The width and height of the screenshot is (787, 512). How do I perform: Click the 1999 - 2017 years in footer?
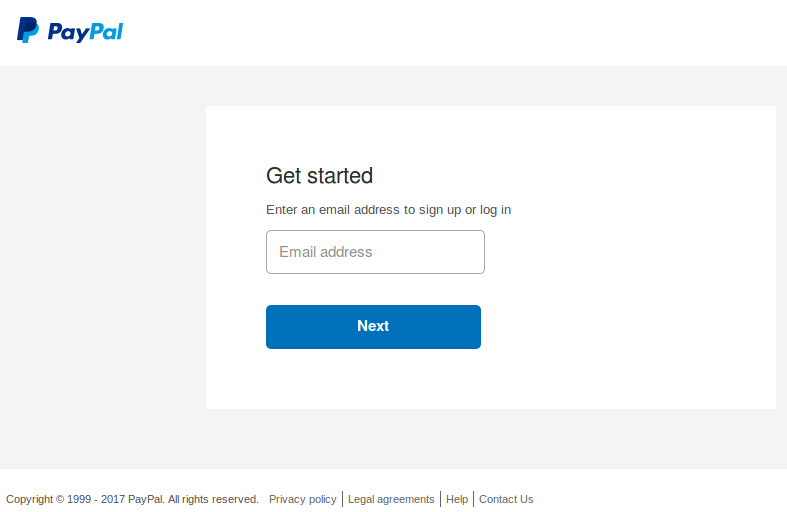(96, 499)
